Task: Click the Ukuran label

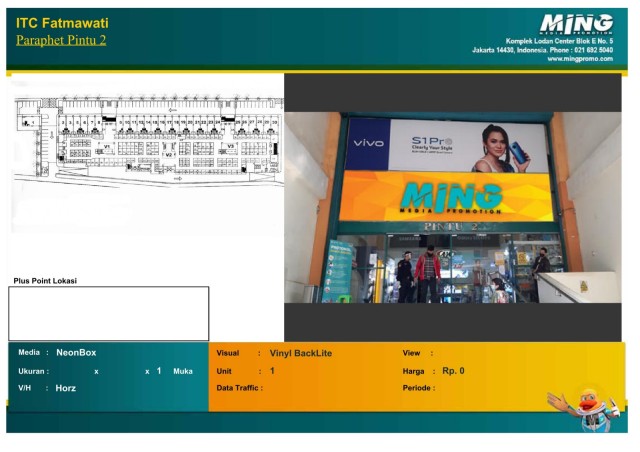Action: [33, 371]
